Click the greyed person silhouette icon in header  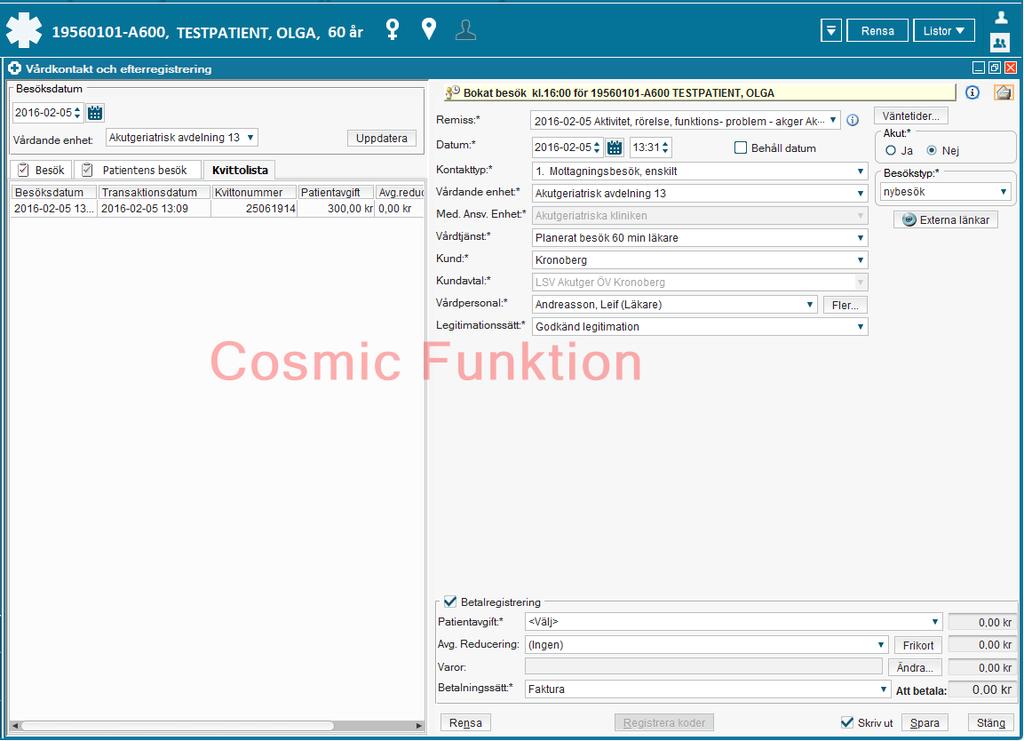[x=466, y=29]
